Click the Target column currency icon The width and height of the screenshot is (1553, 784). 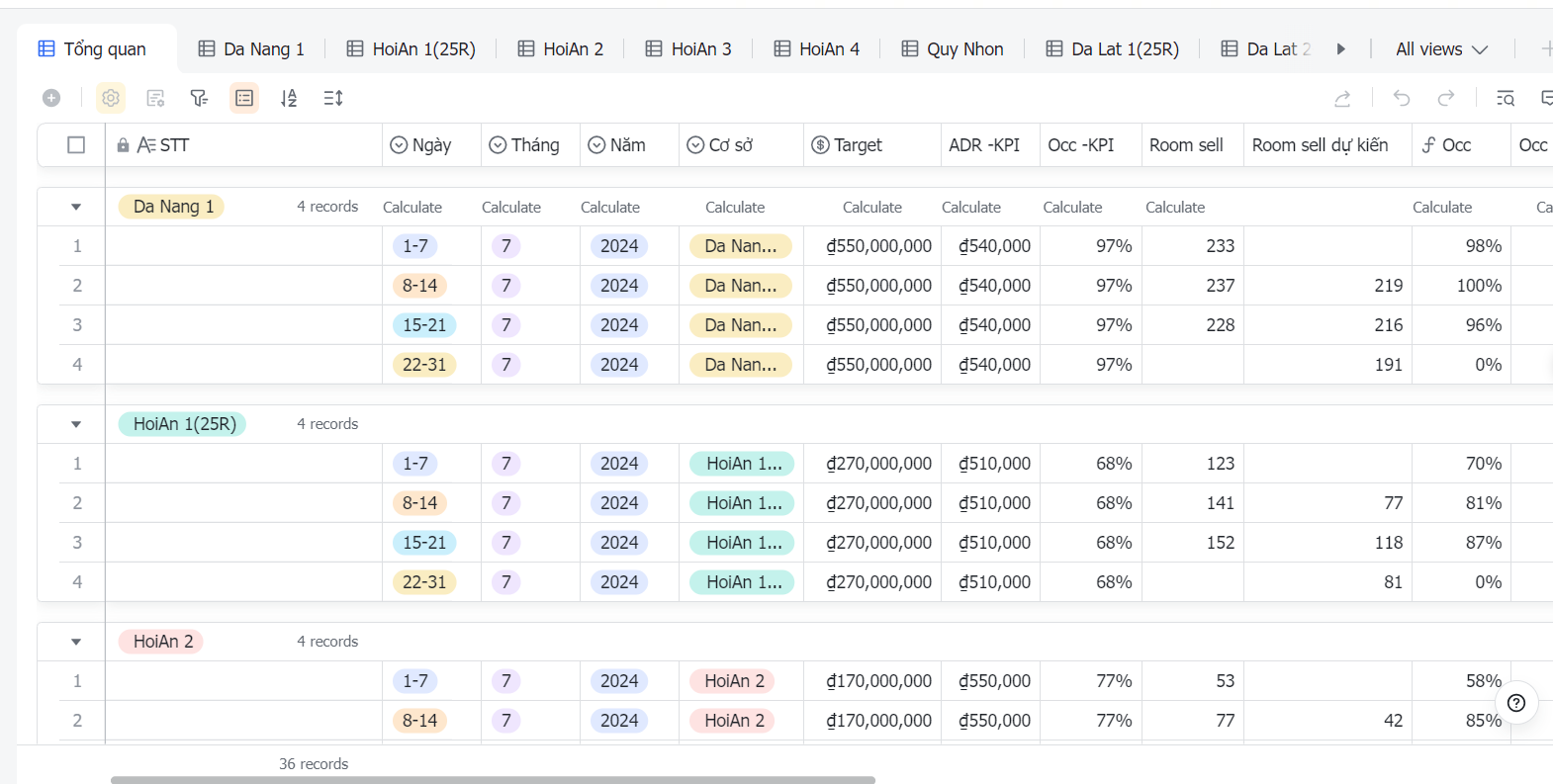point(820,145)
